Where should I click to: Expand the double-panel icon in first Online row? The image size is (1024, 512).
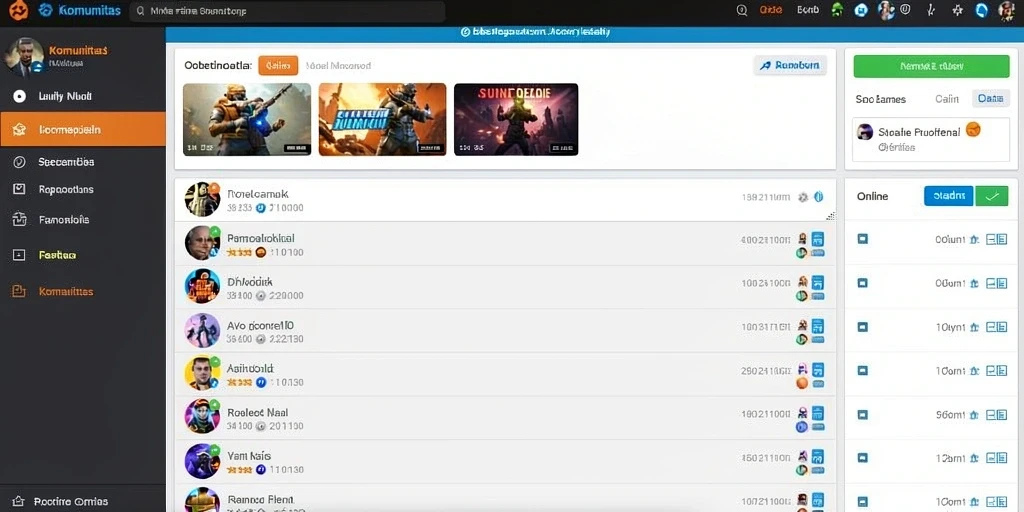[x=997, y=240]
